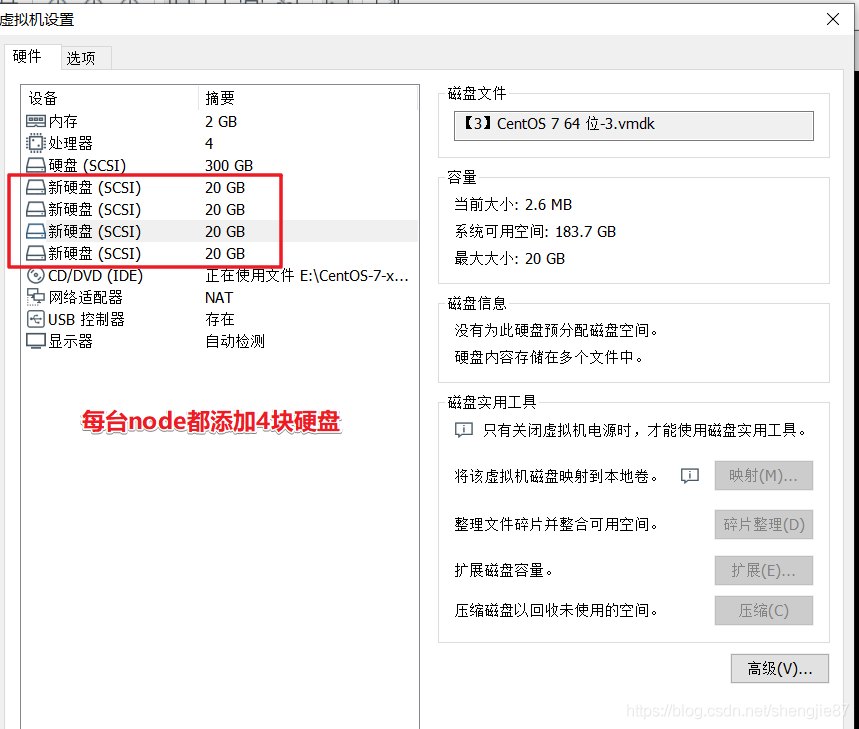Viewport: 859px width, 729px height.
Task: Click the 碎片整理(D) button
Action: (x=763, y=525)
